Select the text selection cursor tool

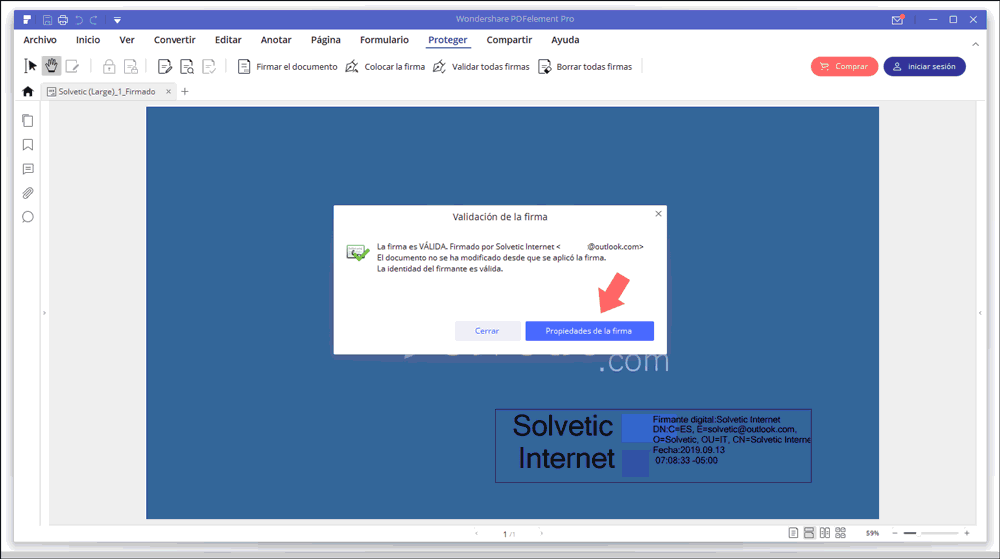coord(30,66)
